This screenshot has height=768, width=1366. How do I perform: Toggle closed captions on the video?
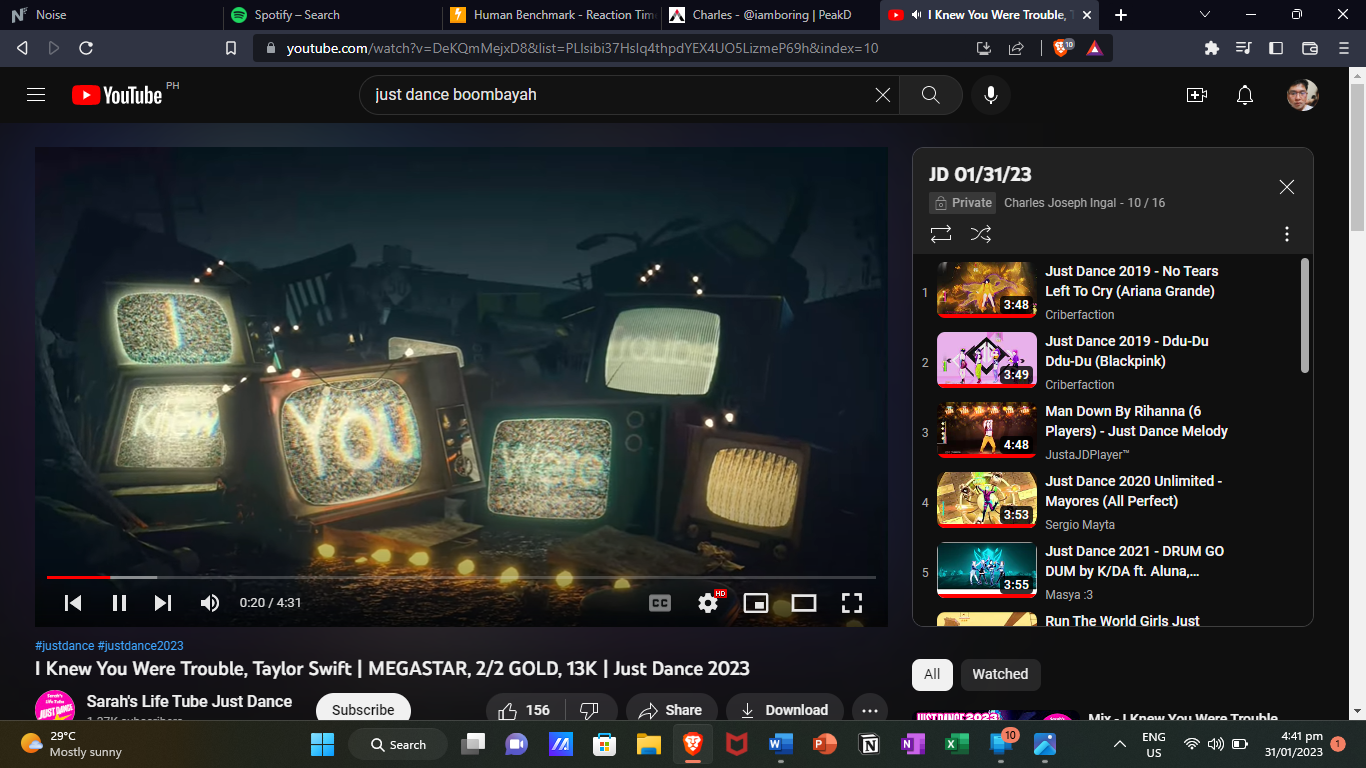[660, 603]
